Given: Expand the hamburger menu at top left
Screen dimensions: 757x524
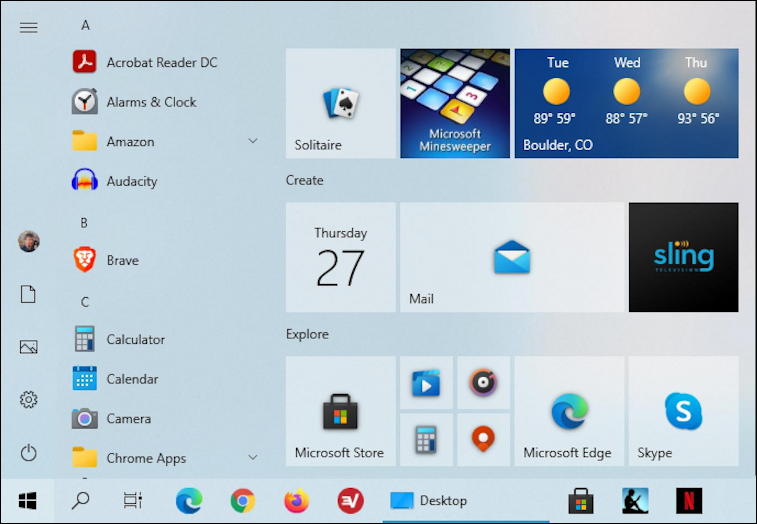Looking at the screenshot, I should (28, 27).
